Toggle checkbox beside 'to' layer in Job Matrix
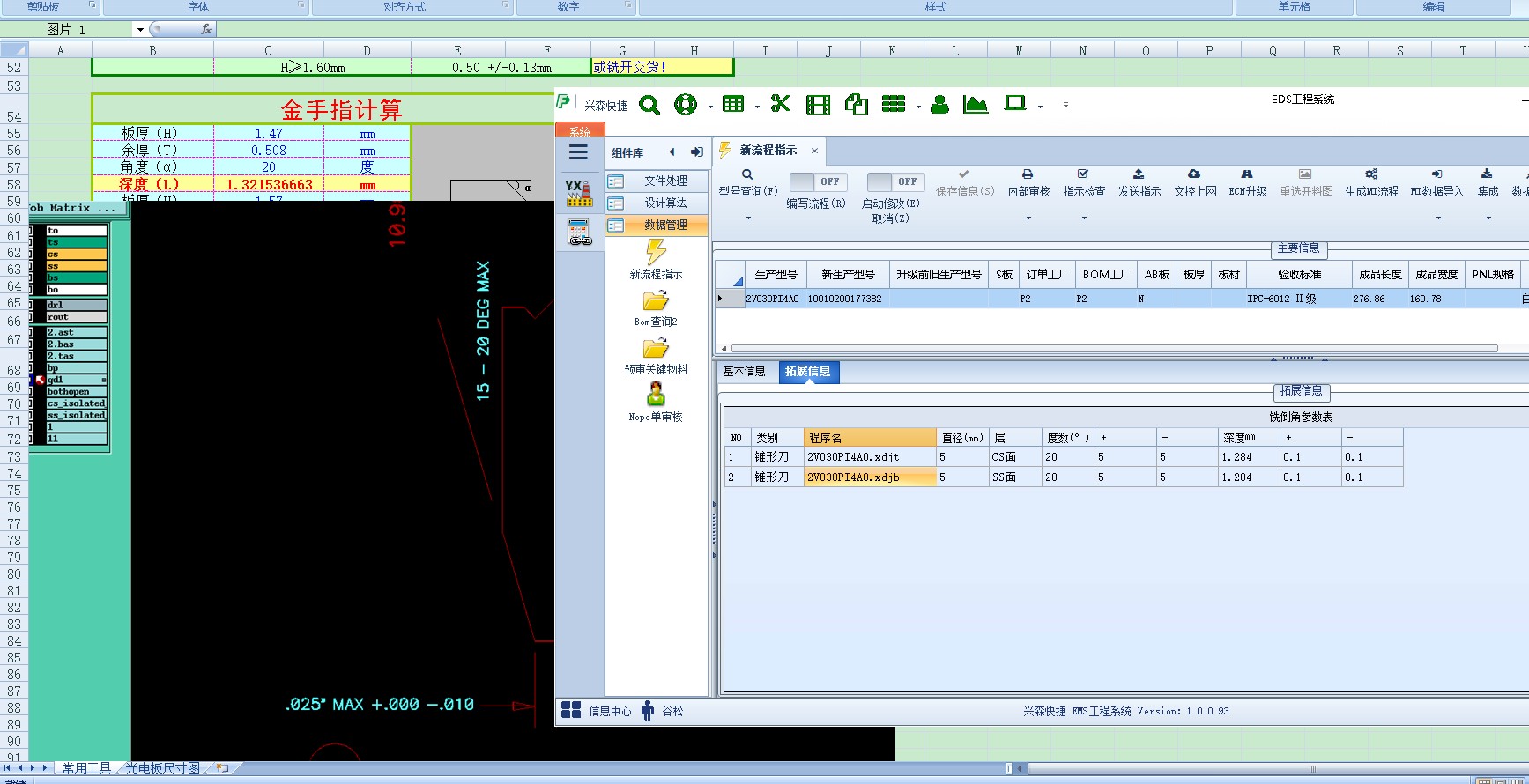This screenshot has width=1529, height=784. [32, 230]
